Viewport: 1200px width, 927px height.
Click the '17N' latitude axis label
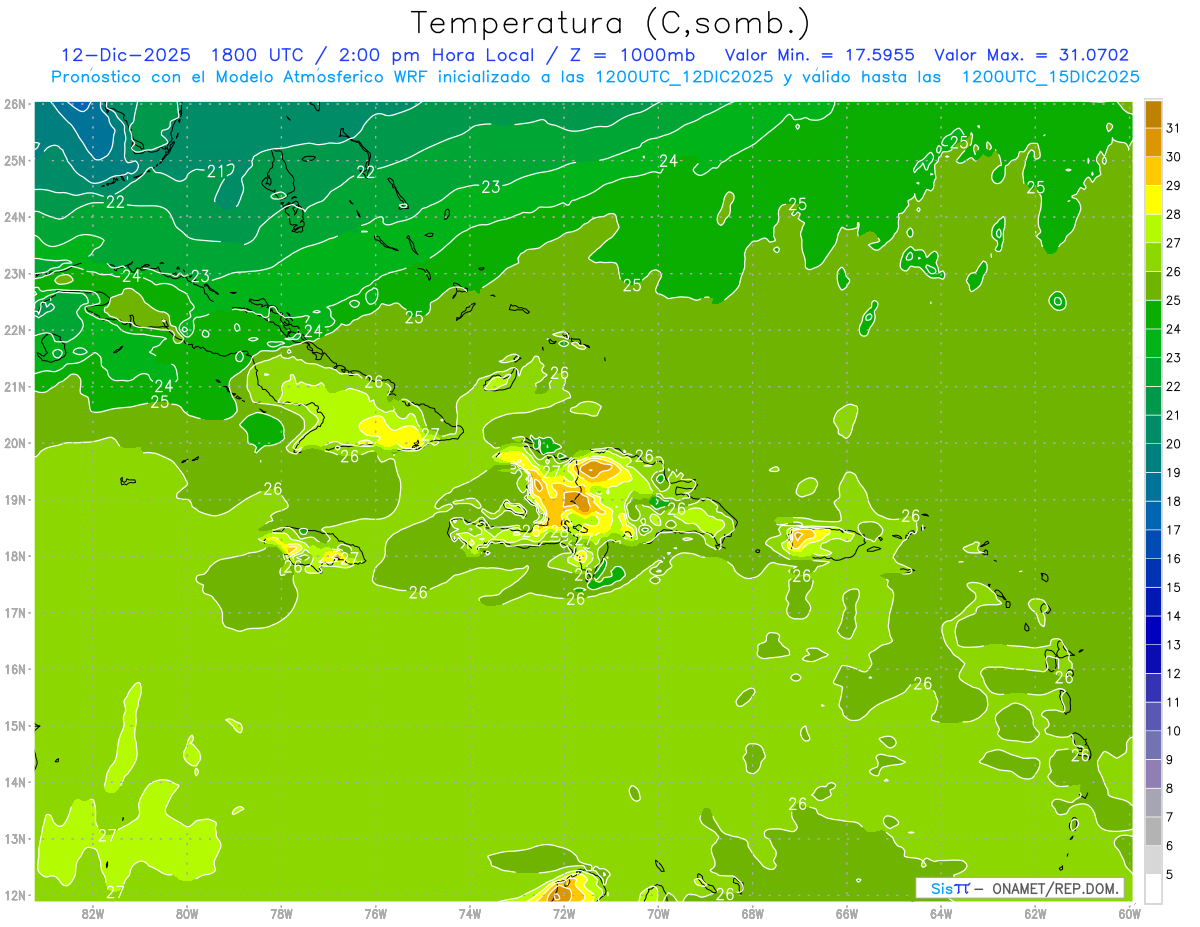14,612
